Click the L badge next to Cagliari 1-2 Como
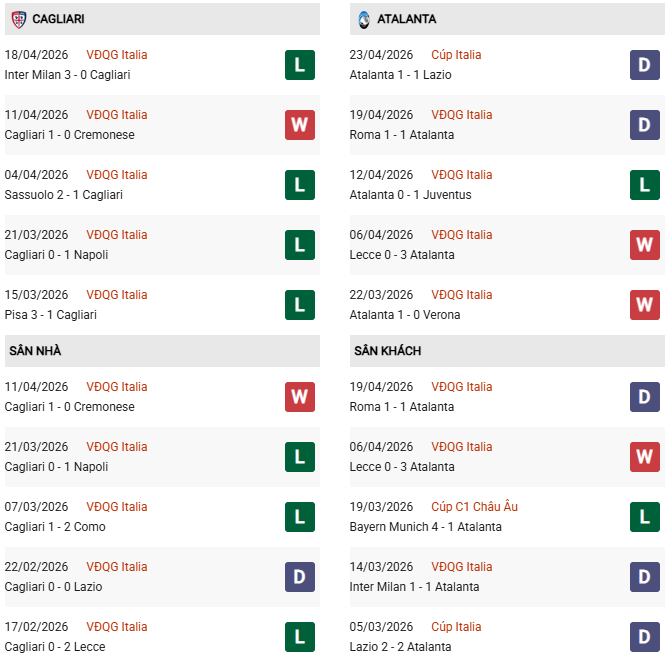Image resolution: width=666 pixels, height=660 pixels. [x=300, y=517]
